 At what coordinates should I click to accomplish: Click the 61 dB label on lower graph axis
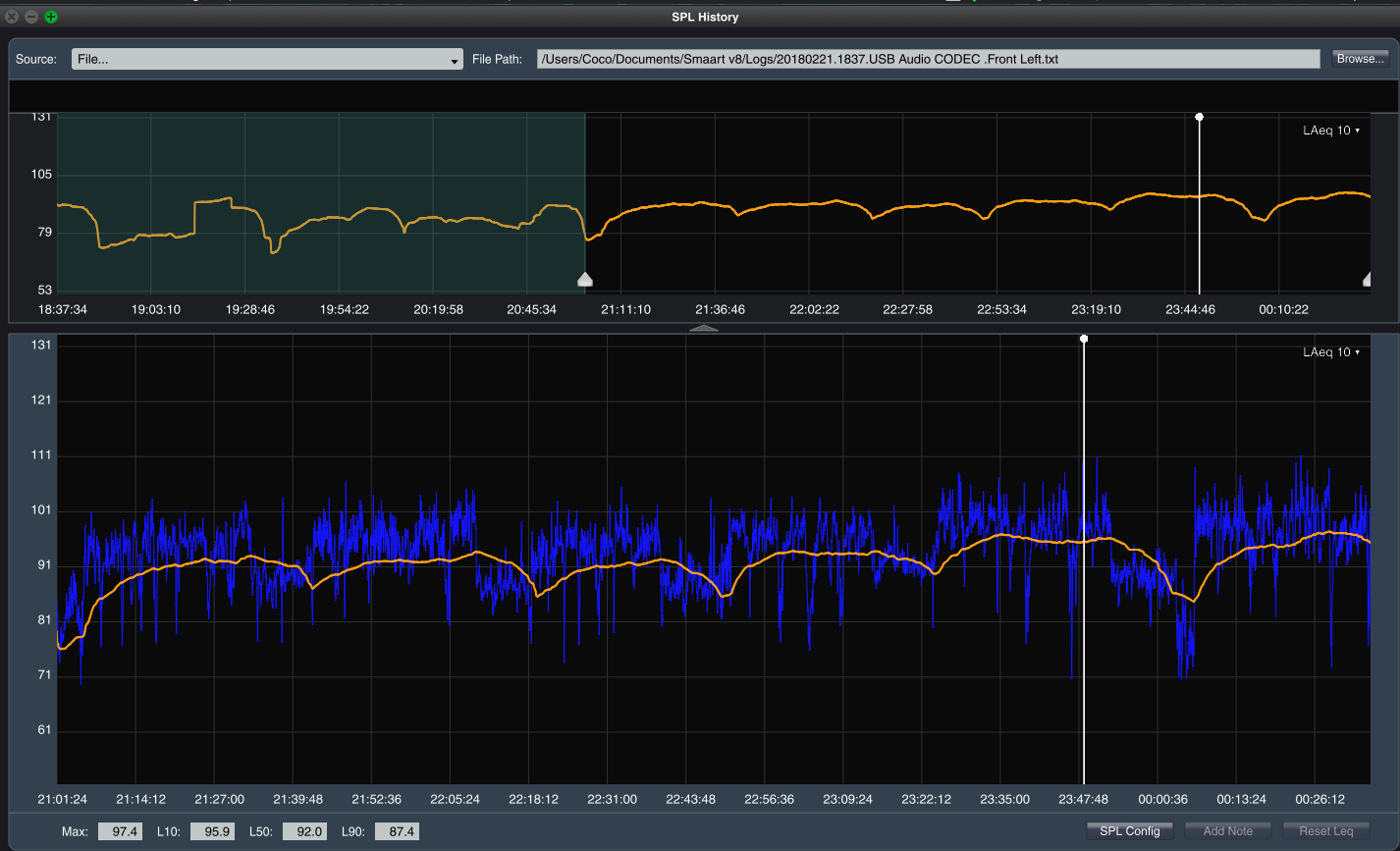[x=44, y=730]
